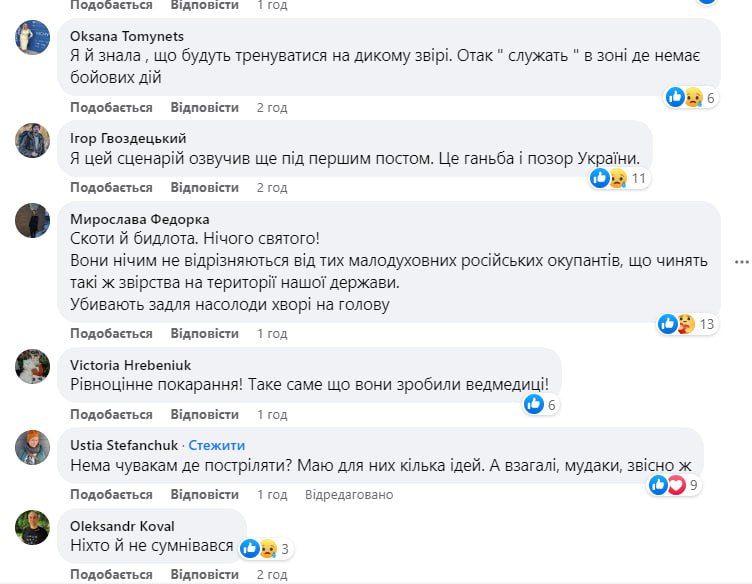View reactions on Oksana Tomynets' comment
Viewport: 752px width, 584px height.
click(692, 97)
